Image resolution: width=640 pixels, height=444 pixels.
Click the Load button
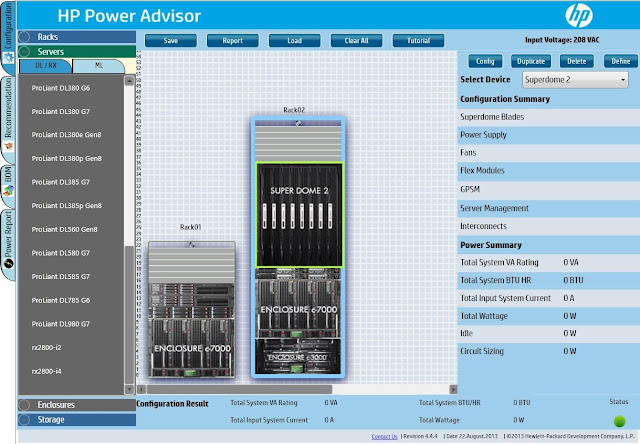294,40
